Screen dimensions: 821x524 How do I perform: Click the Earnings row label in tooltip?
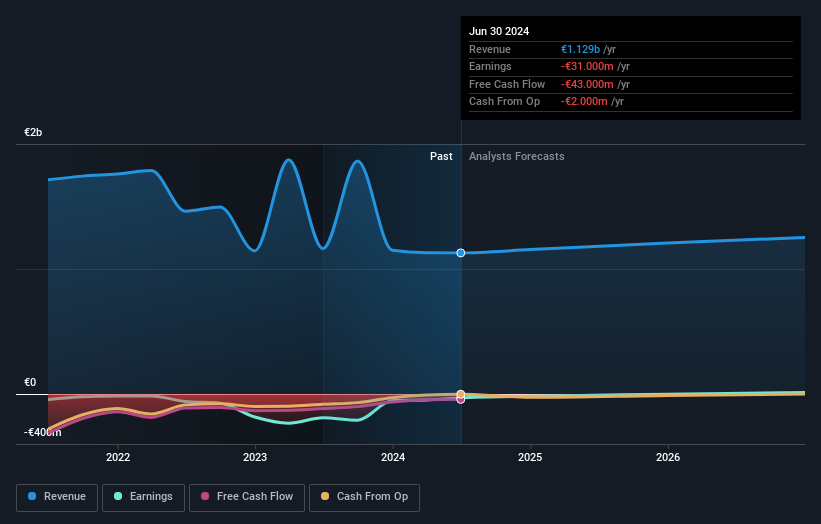[x=490, y=66]
